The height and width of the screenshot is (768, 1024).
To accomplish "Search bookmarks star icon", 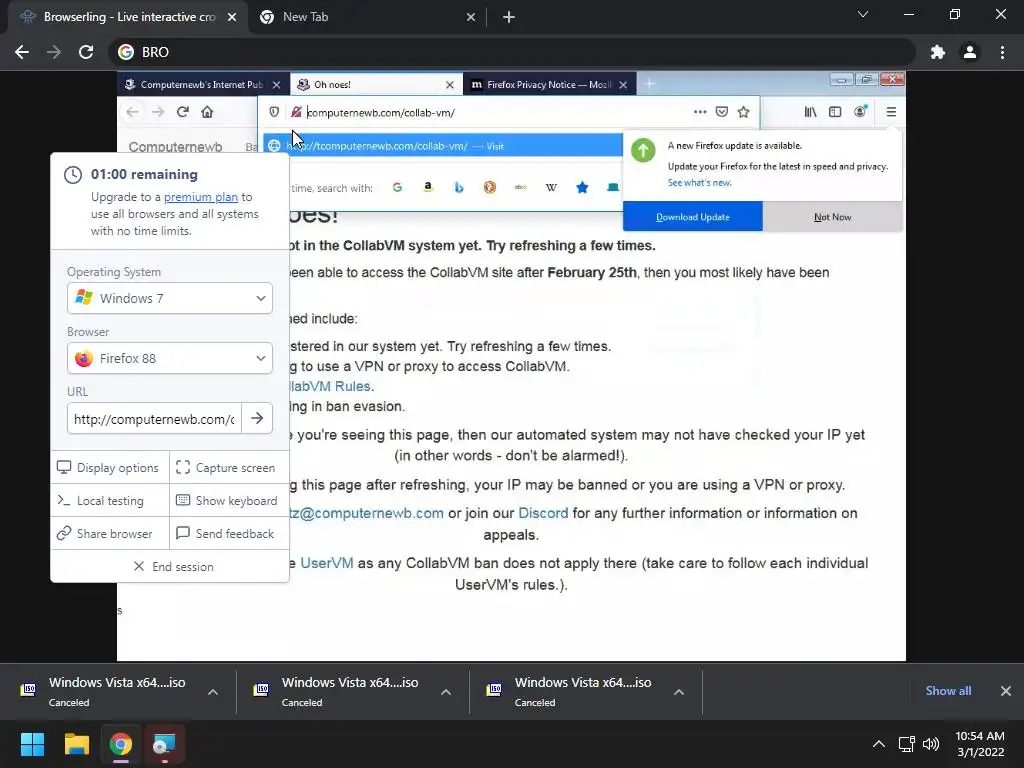I will [x=582, y=187].
